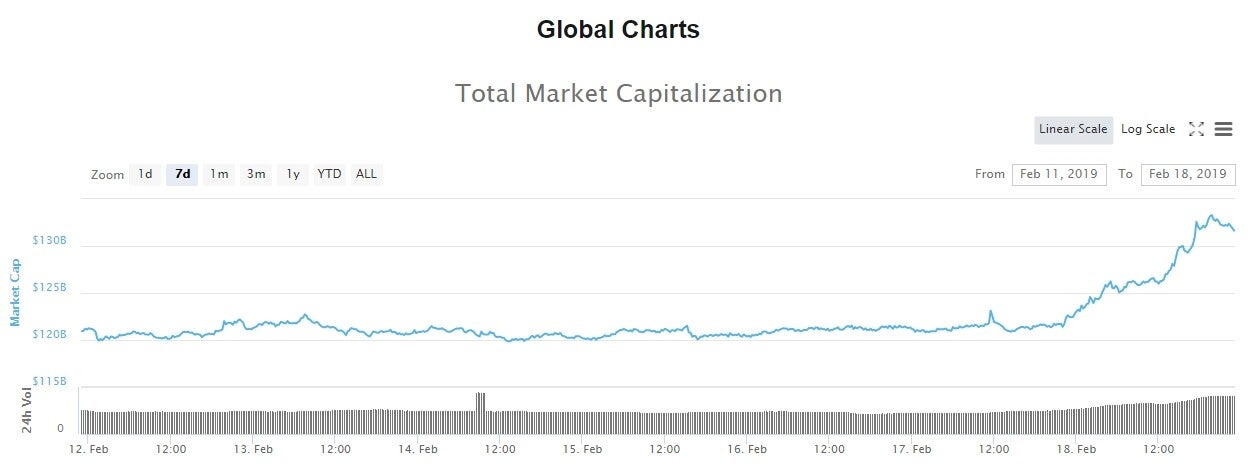Viewport: 1252px width, 467px height.
Task: Open the chart hamburger menu
Action: tap(1223, 129)
